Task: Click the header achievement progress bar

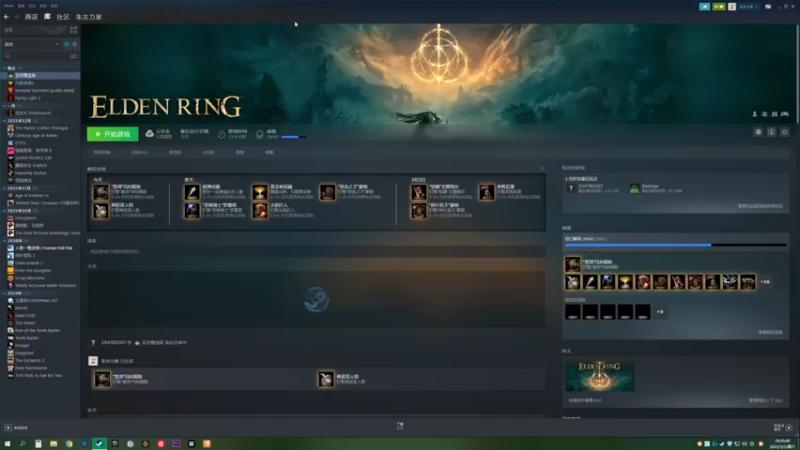Action: point(294,137)
